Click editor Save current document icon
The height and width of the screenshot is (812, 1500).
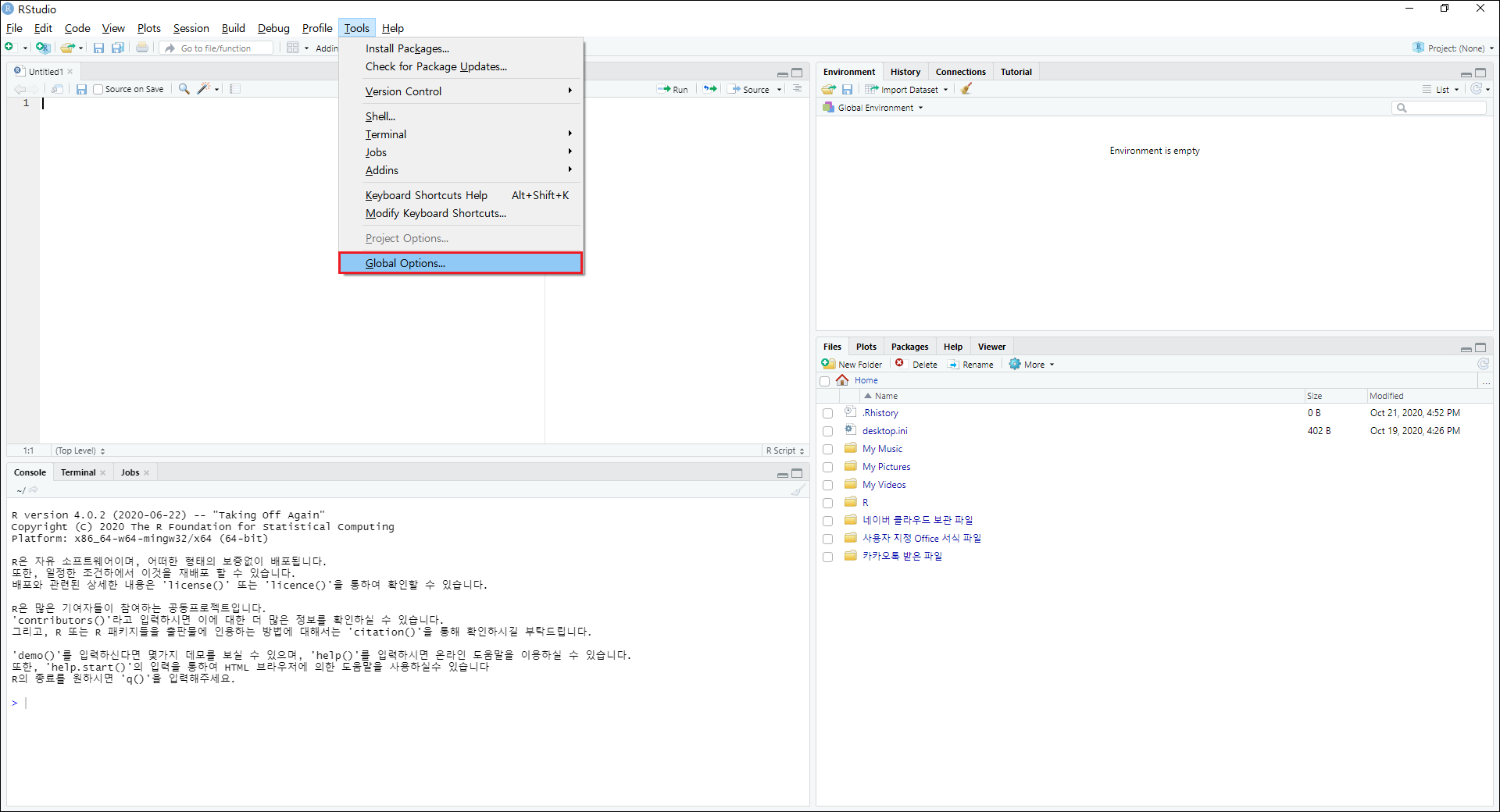click(81, 89)
